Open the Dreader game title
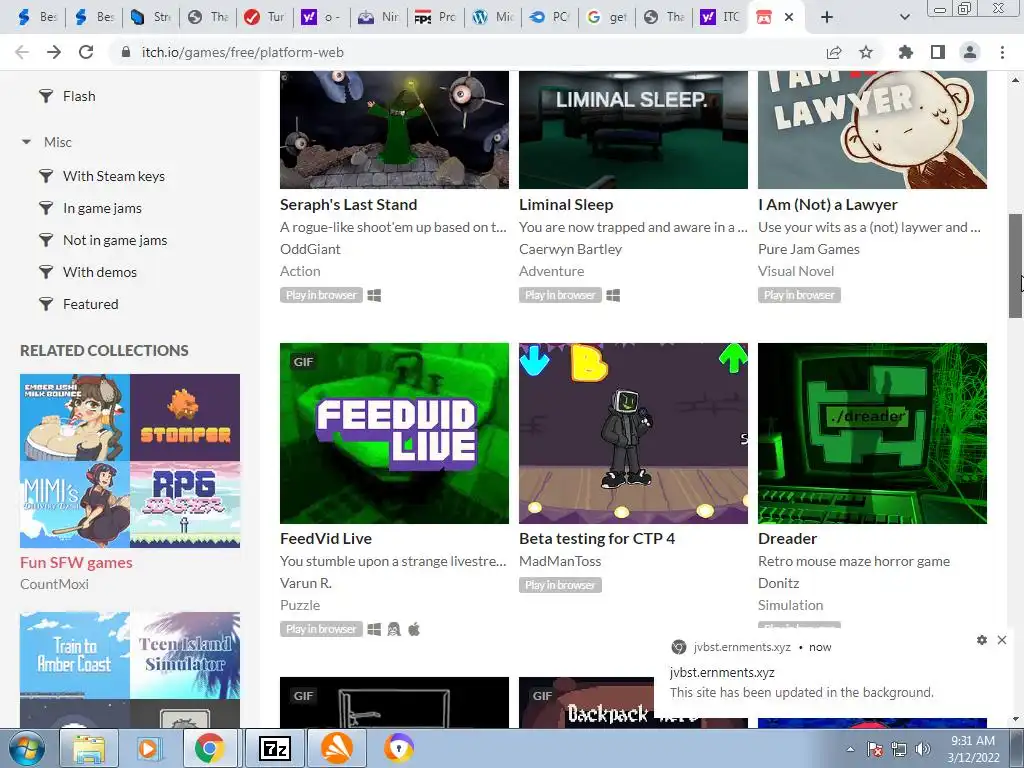1024x768 pixels. (x=787, y=539)
